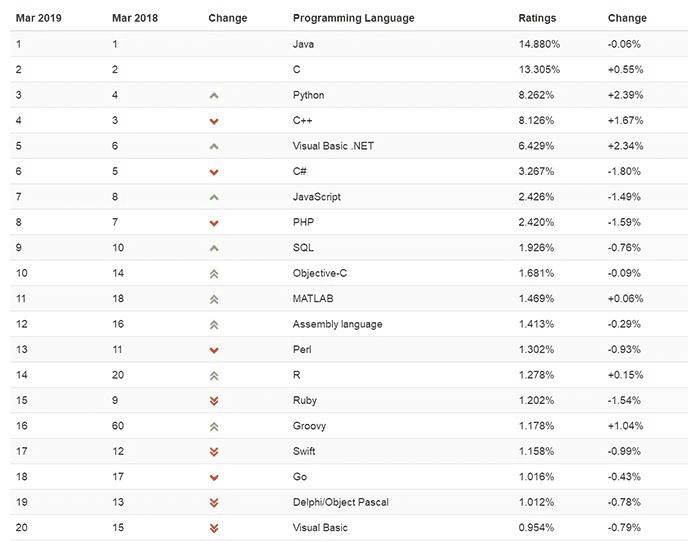This screenshot has height=541, width=700.
Task: Click the down arrow in the Perl row
Action: pos(213,350)
